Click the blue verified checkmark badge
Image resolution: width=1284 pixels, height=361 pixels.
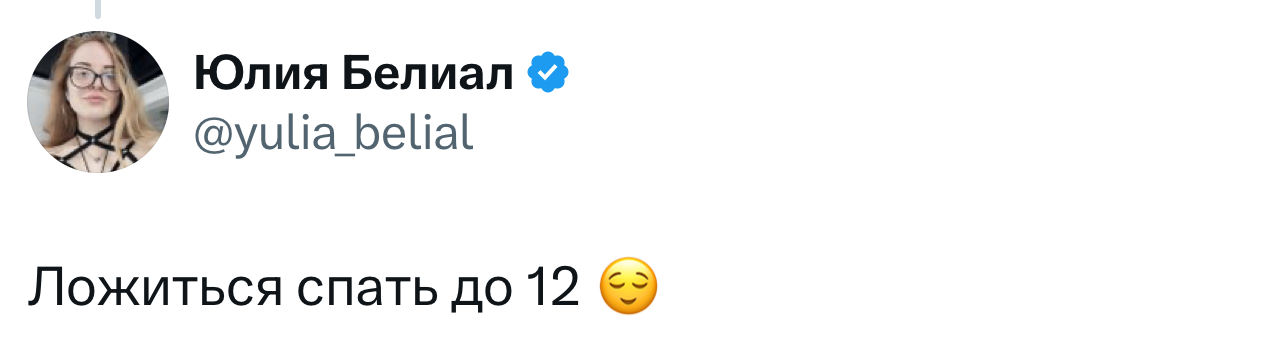click(548, 73)
